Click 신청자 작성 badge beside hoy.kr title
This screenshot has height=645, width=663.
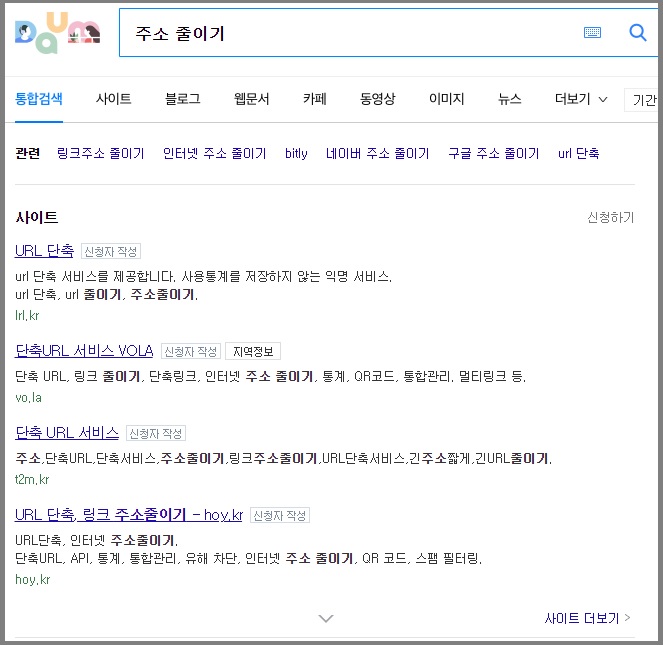tap(279, 516)
